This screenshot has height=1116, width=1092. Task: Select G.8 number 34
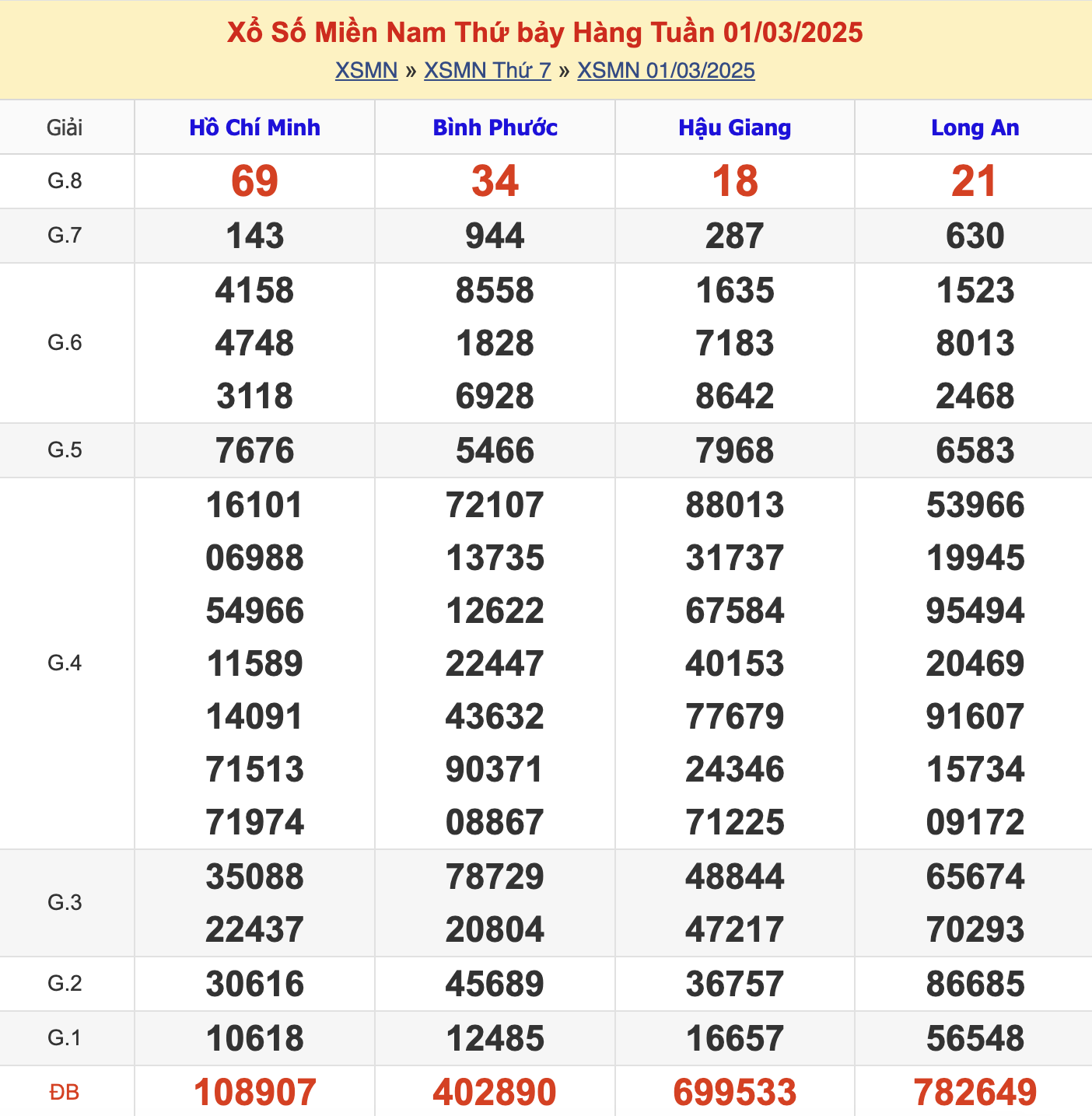[495, 181]
